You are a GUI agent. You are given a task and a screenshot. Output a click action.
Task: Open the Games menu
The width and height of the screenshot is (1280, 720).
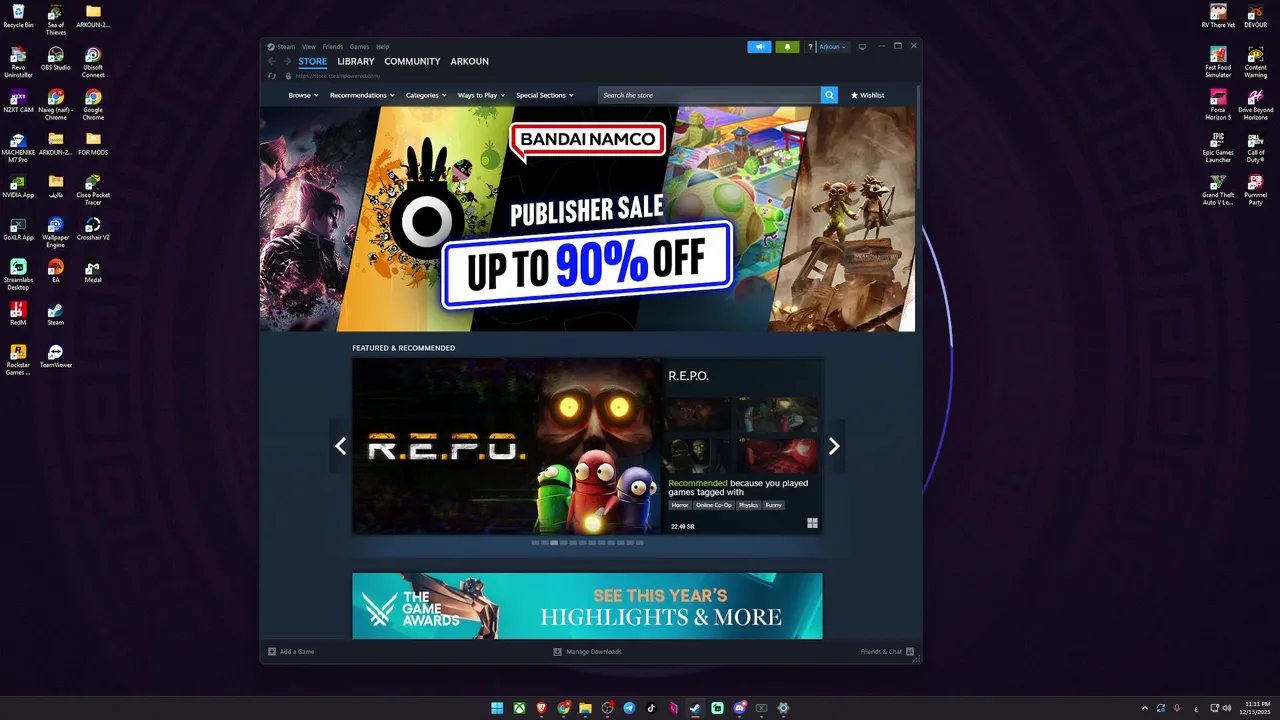click(x=359, y=47)
